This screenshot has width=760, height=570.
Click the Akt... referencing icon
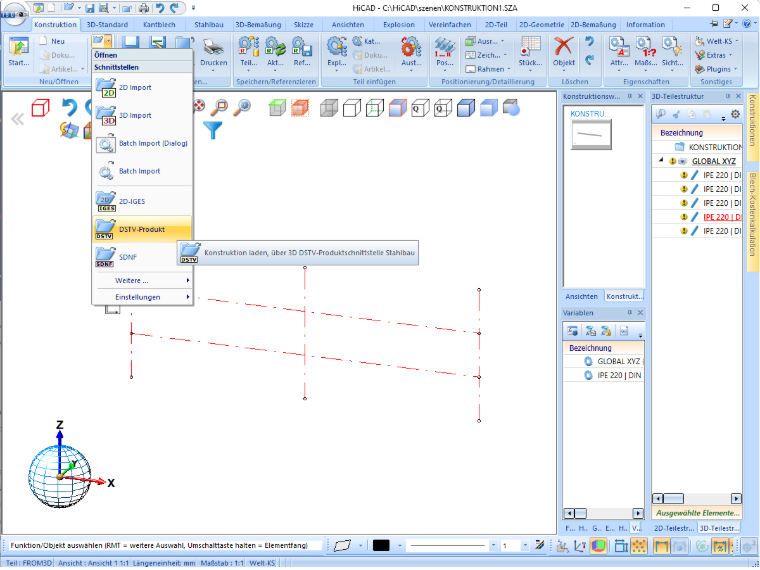click(x=275, y=53)
